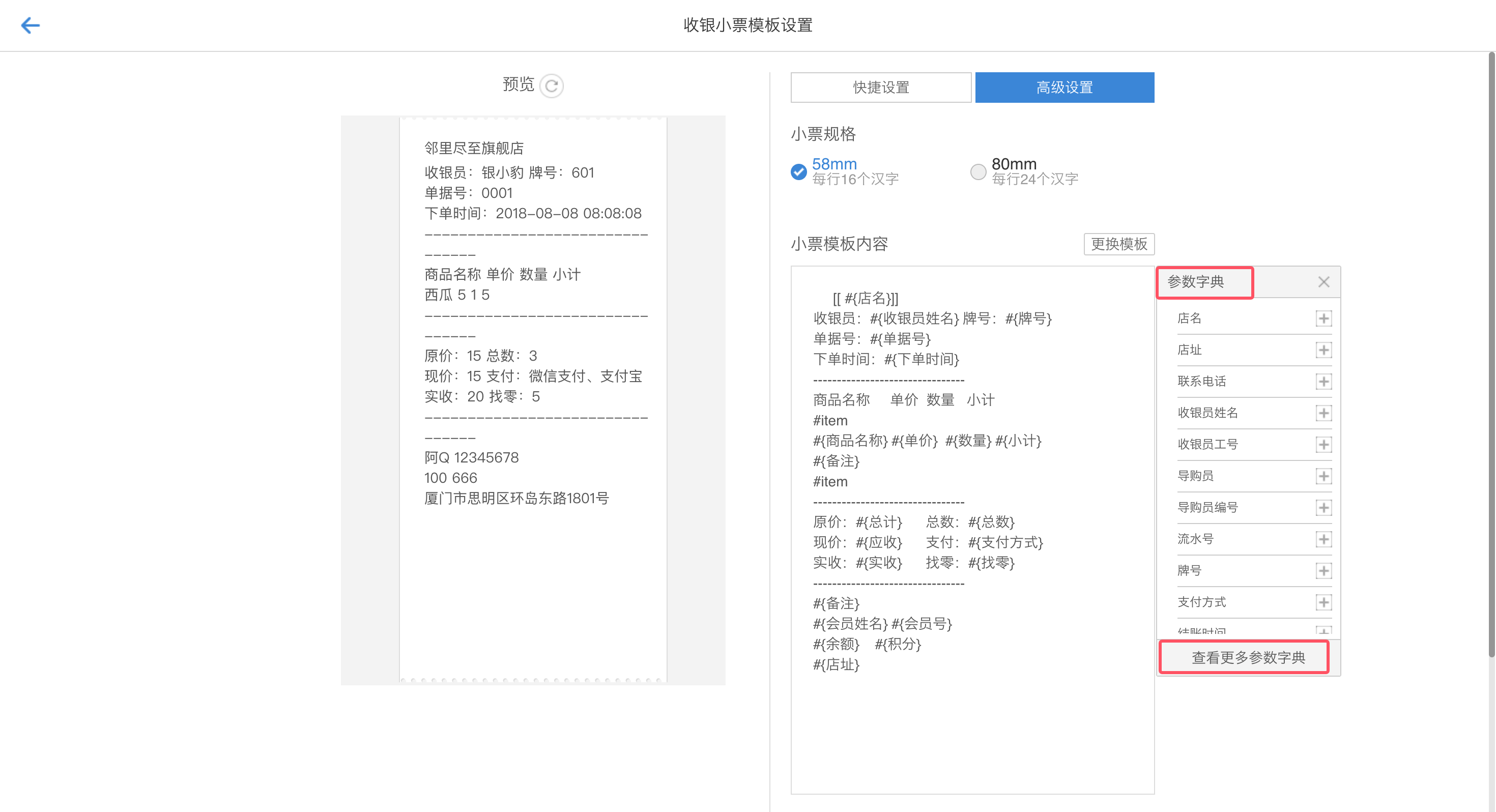Click inside the template content editor
The height and width of the screenshot is (812, 1496).
pyautogui.click(x=972, y=530)
